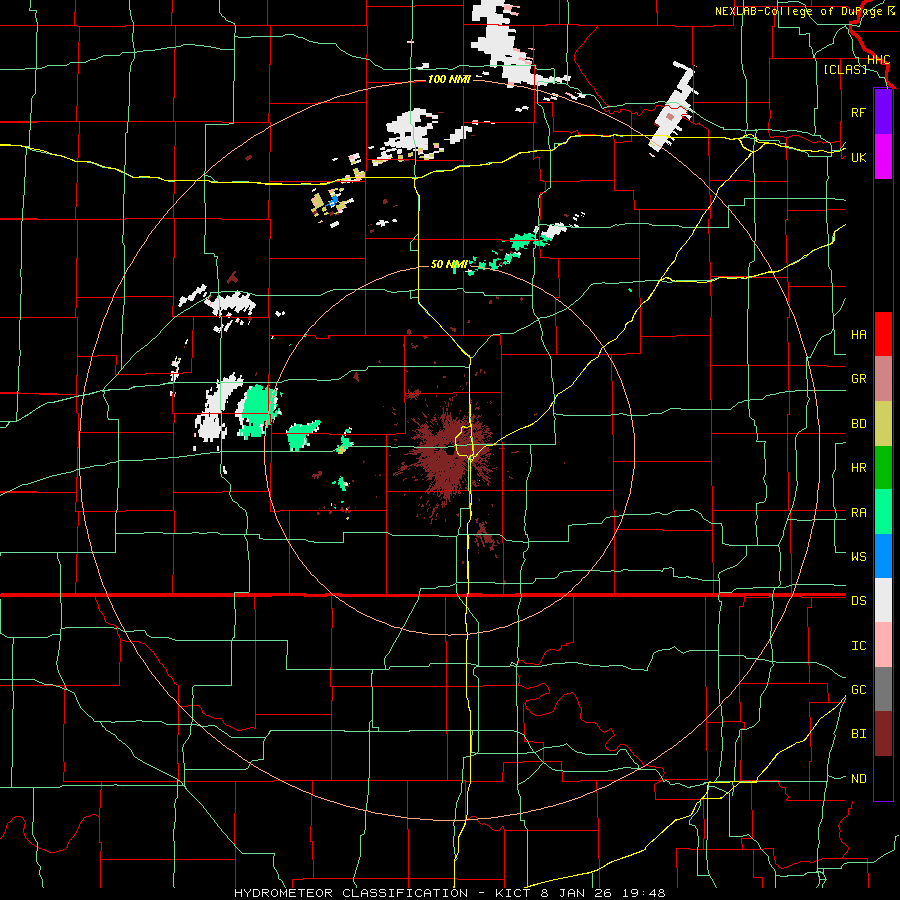Click the BD yellow legend swatch
The height and width of the screenshot is (900, 900).
pyautogui.click(x=883, y=424)
